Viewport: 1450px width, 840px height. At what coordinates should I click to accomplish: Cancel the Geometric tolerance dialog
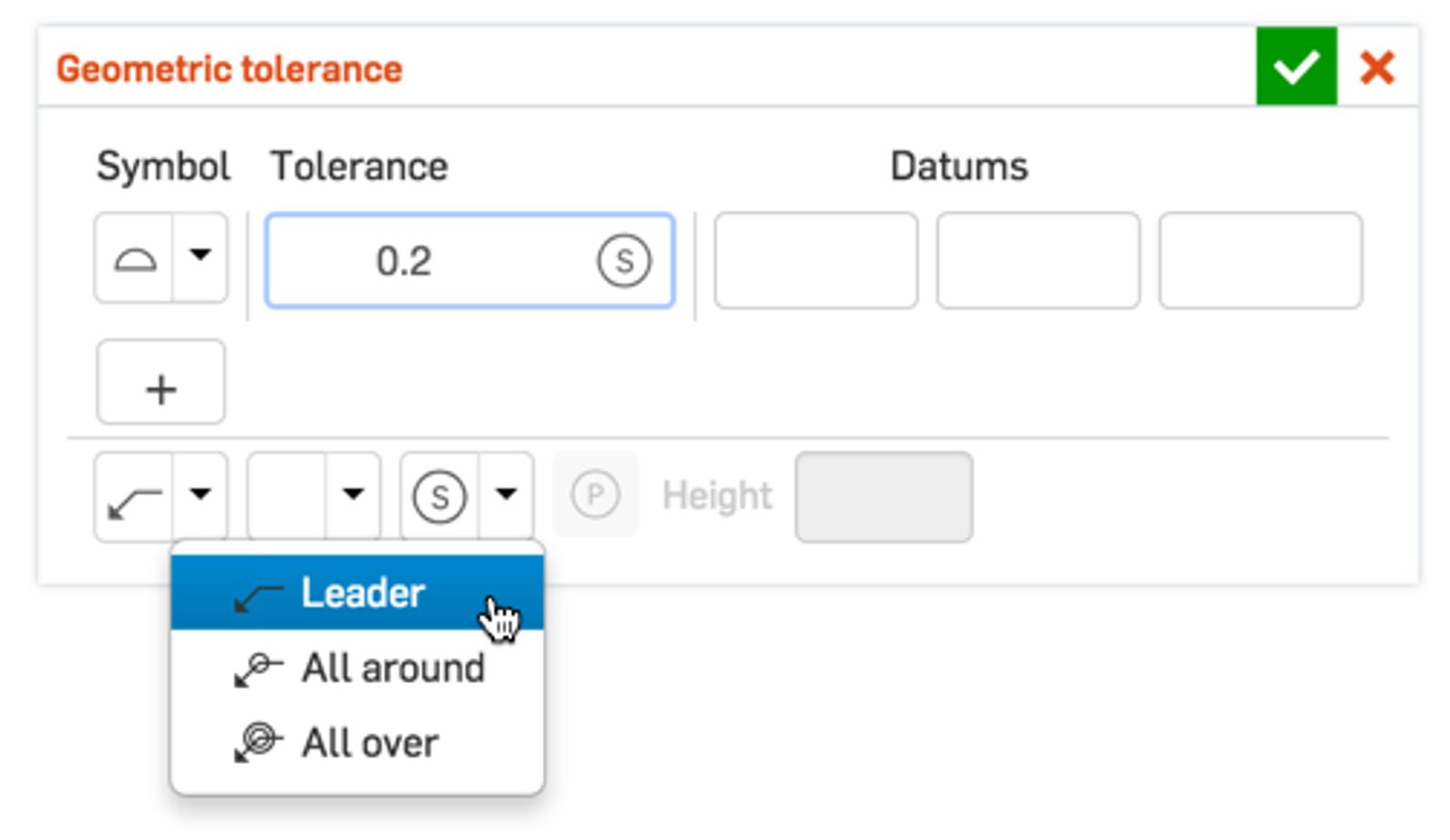click(1377, 67)
